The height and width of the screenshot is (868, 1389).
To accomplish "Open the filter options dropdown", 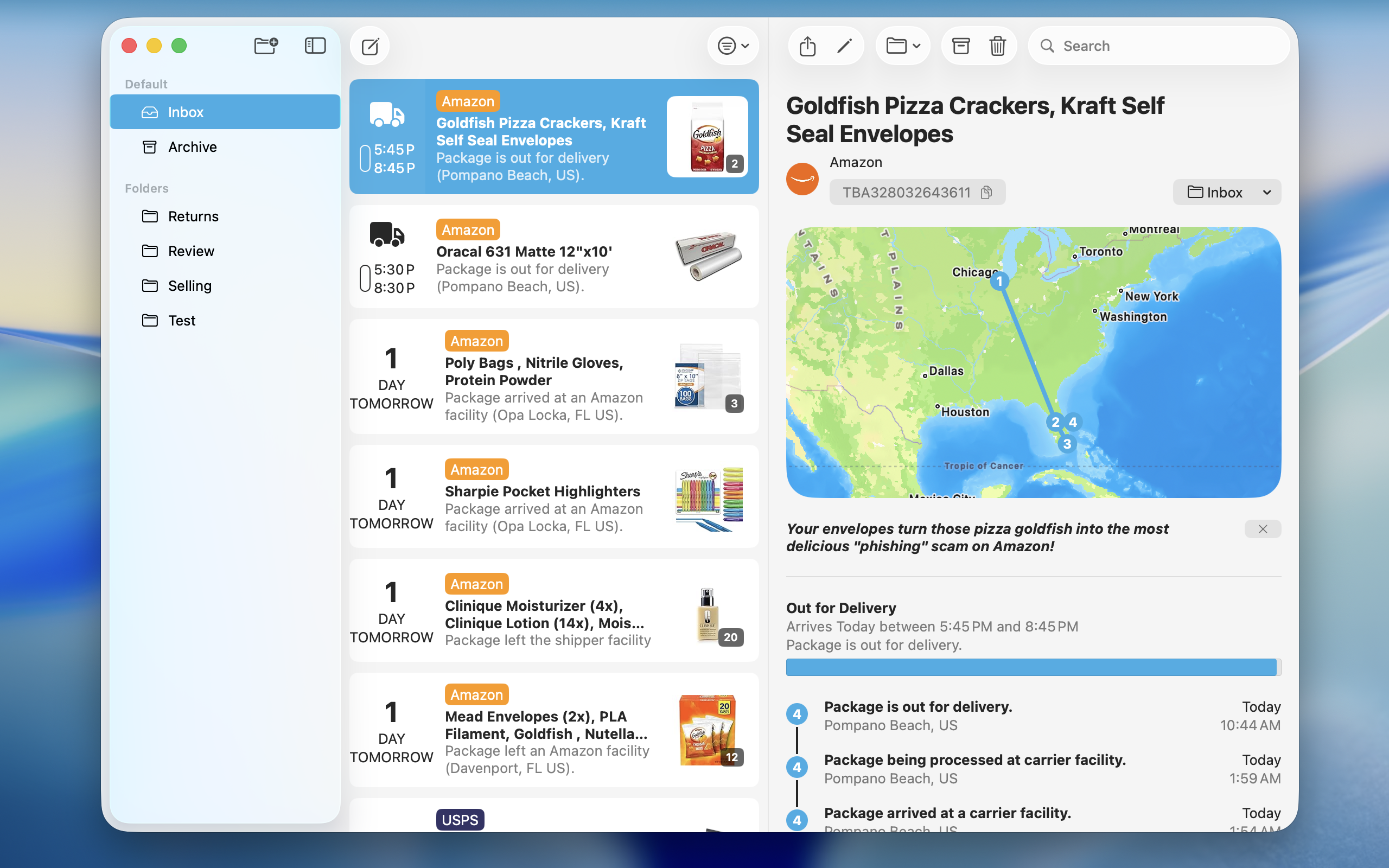I will pyautogui.click(x=734, y=46).
